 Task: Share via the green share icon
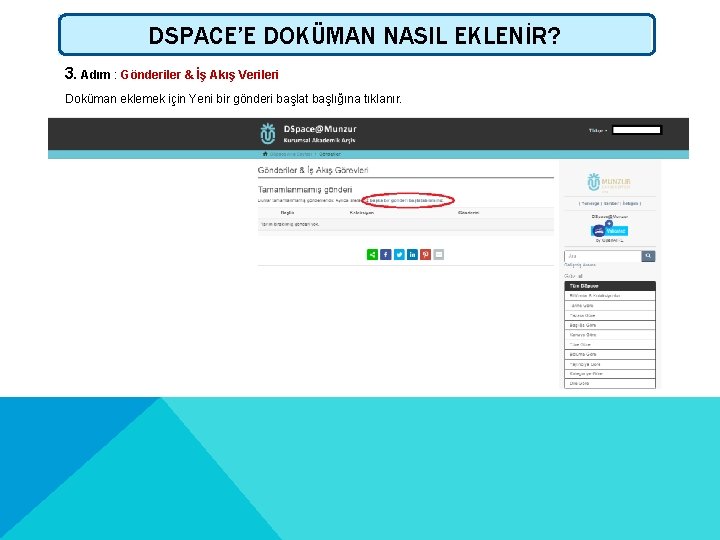coord(372,254)
